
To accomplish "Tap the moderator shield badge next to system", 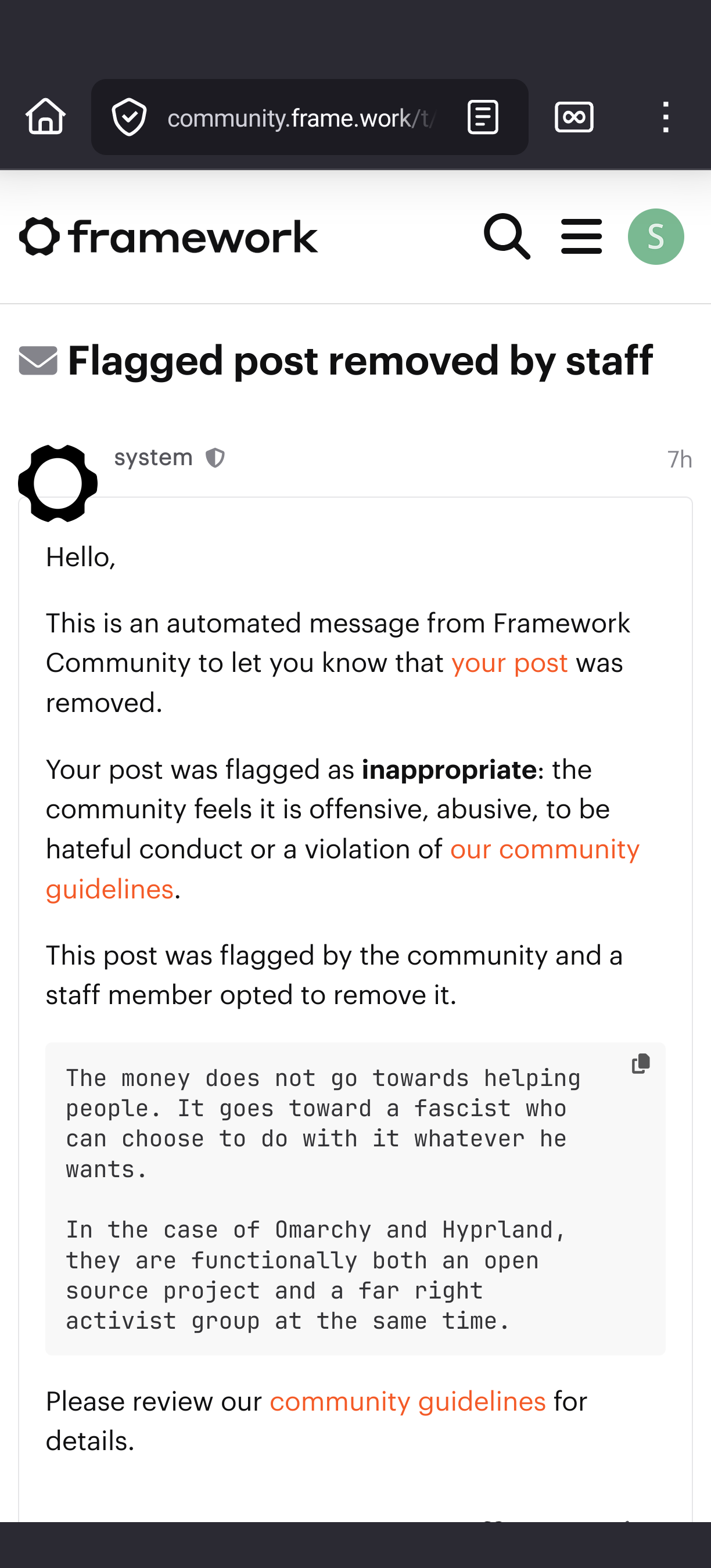I will pyautogui.click(x=215, y=458).
